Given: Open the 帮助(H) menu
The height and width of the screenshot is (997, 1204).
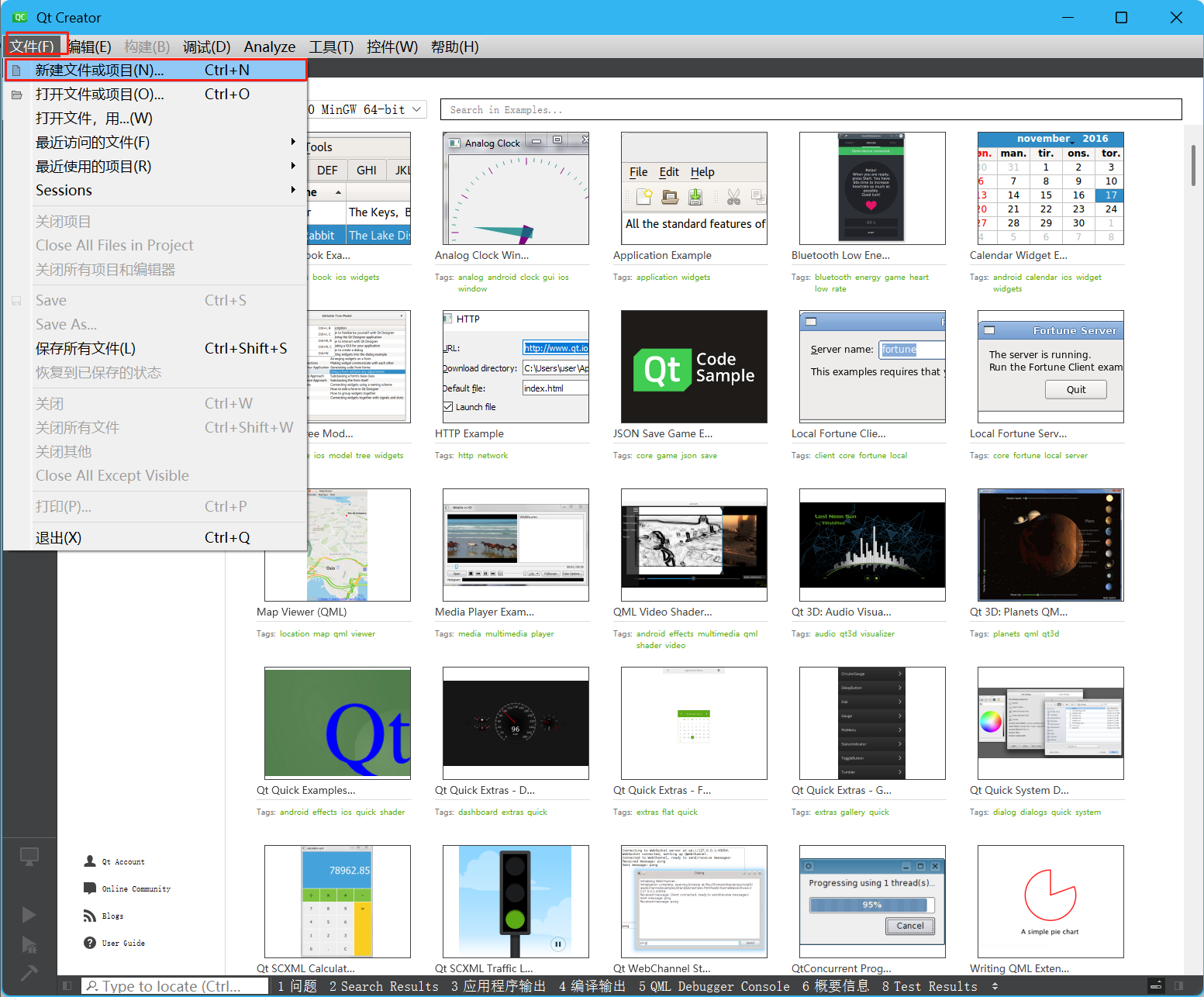Looking at the screenshot, I should (x=455, y=47).
